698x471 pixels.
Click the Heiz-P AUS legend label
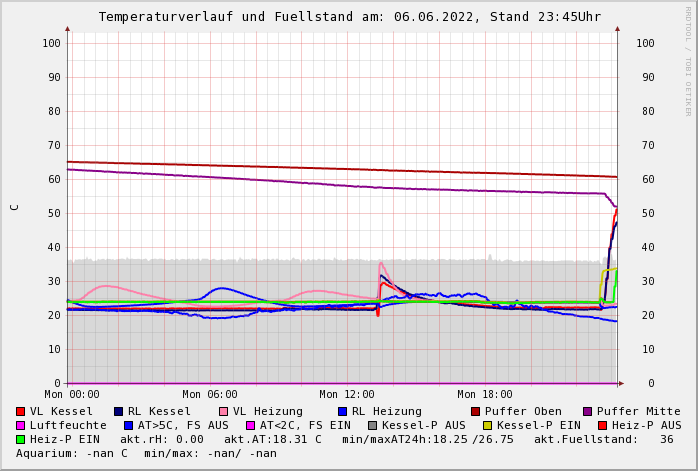[x=646, y=425]
